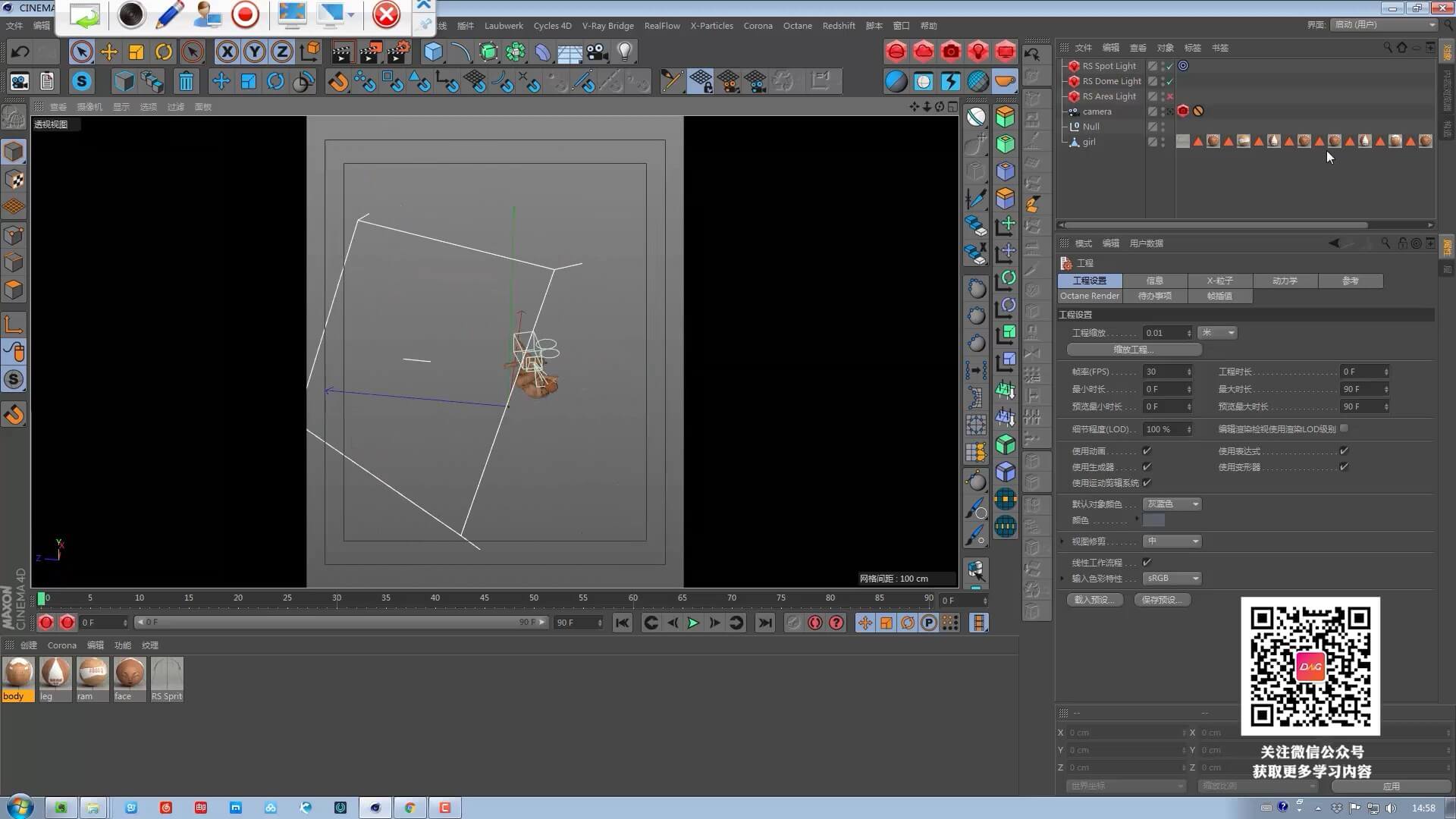Image resolution: width=1456 pixels, height=819 pixels.
Task: Click the RS Spot Light icon in Object Manager
Action: [1073, 66]
